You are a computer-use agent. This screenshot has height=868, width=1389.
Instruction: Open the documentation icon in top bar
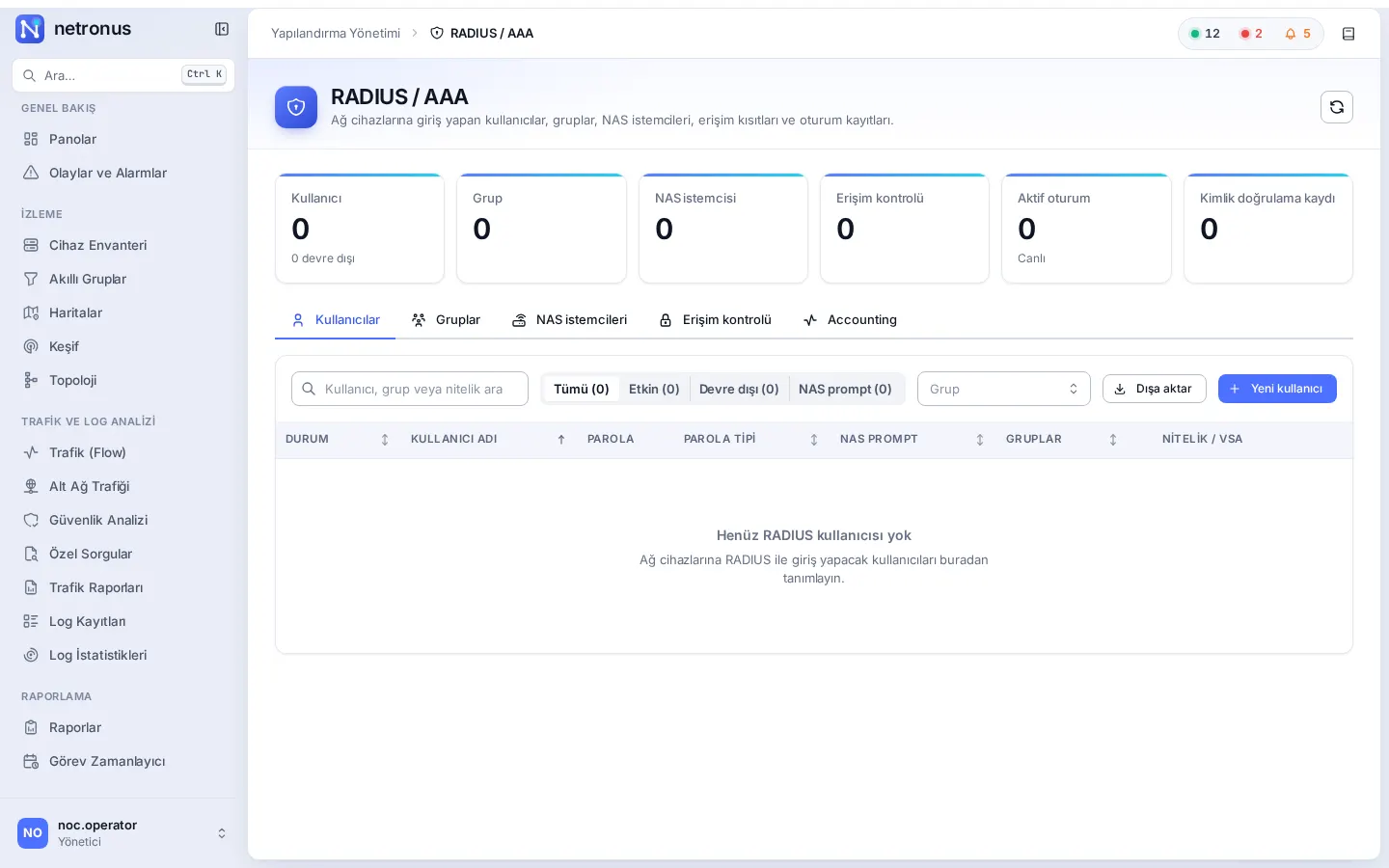[x=1348, y=34]
